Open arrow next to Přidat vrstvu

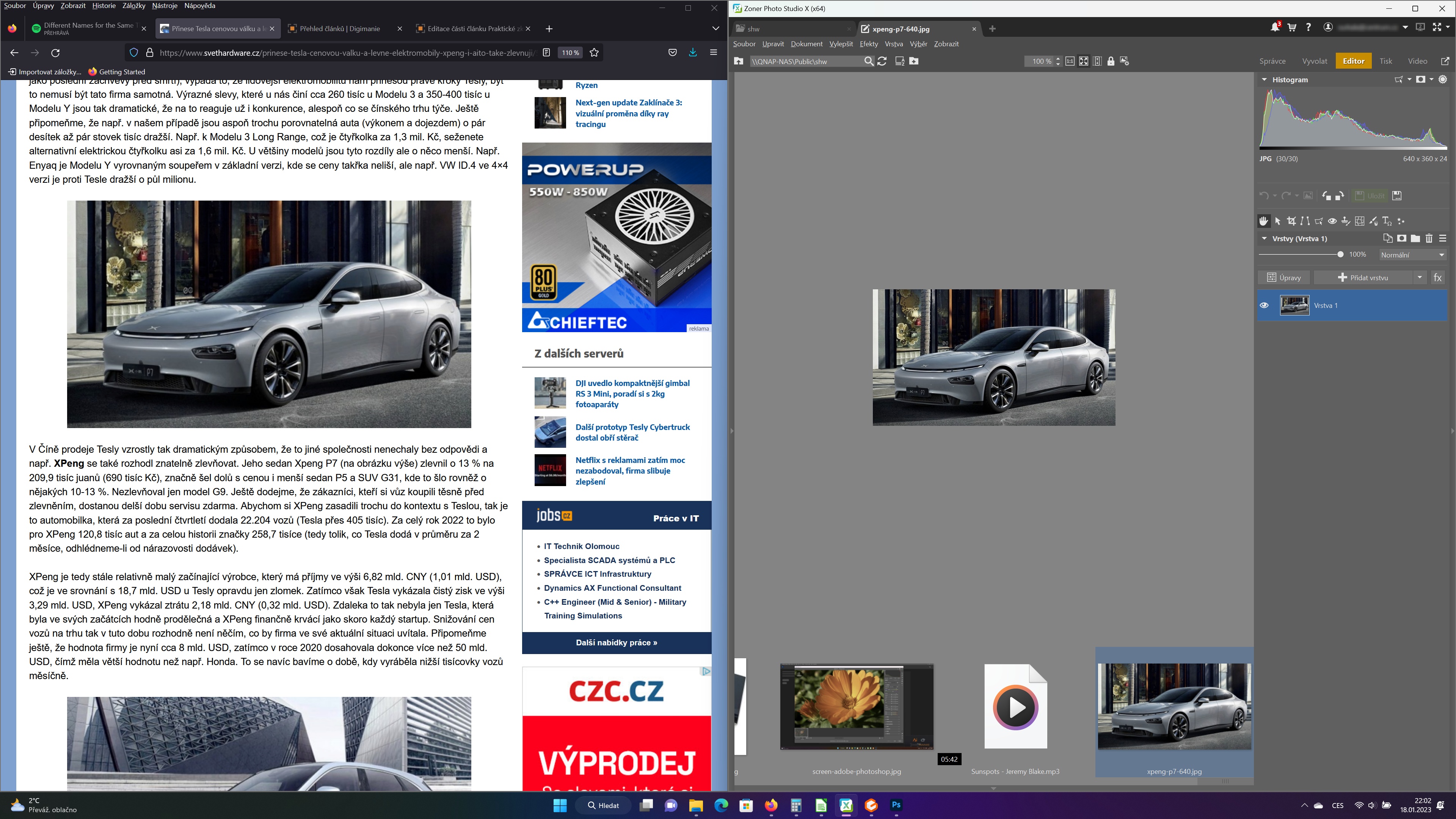(x=1419, y=278)
